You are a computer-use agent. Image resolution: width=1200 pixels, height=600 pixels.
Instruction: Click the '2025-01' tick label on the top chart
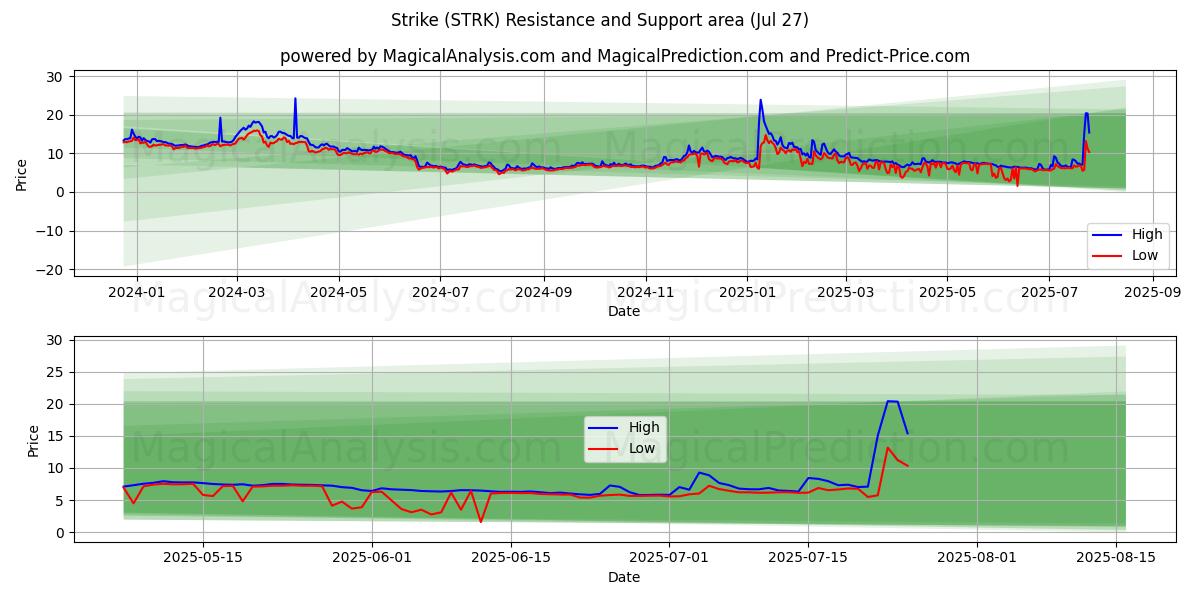coord(747,293)
